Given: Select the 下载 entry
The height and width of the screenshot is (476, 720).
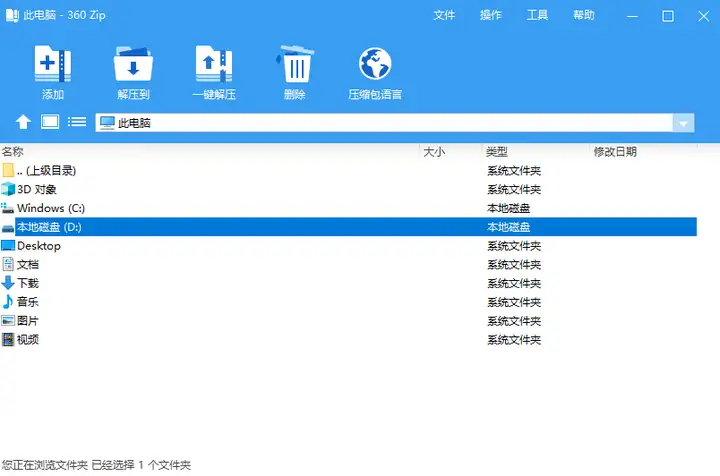Looking at the screenshot, I should click(x=28, y=283).
